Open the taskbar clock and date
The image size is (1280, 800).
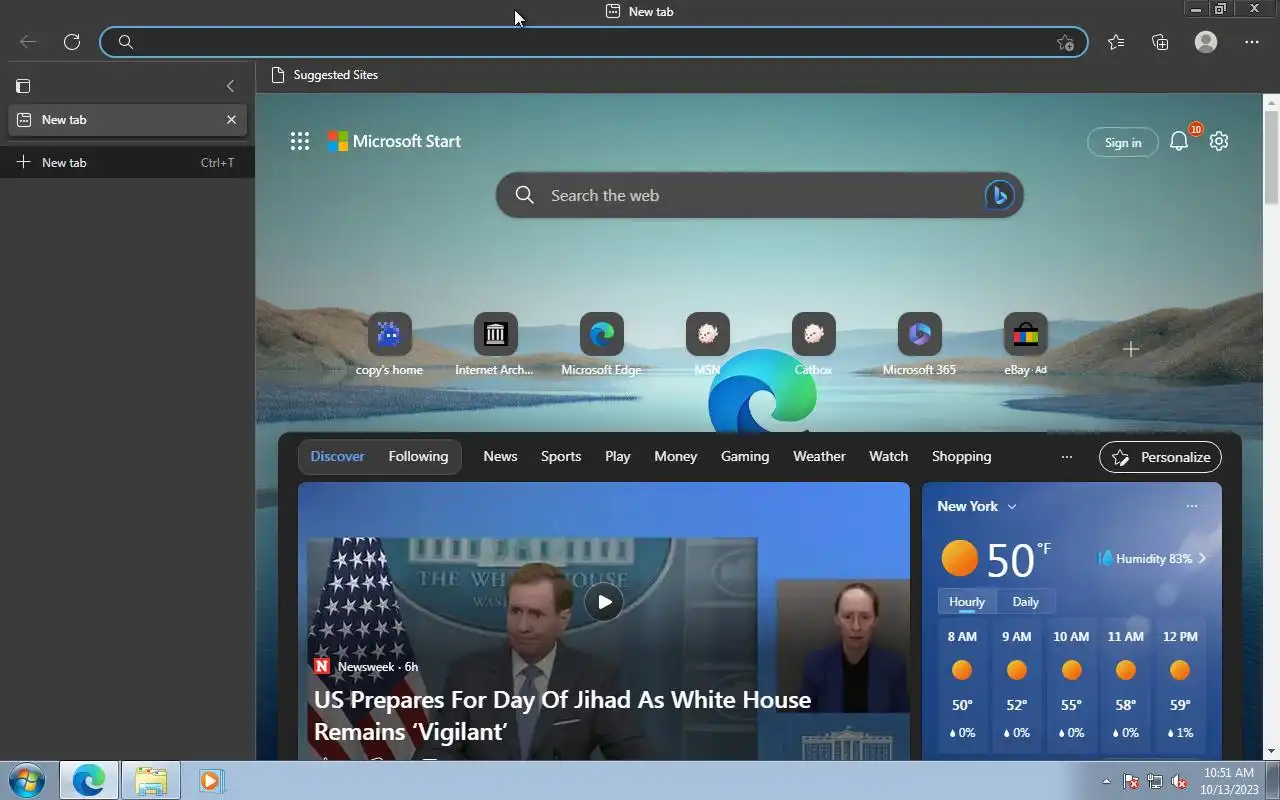tap(1227, 781)
